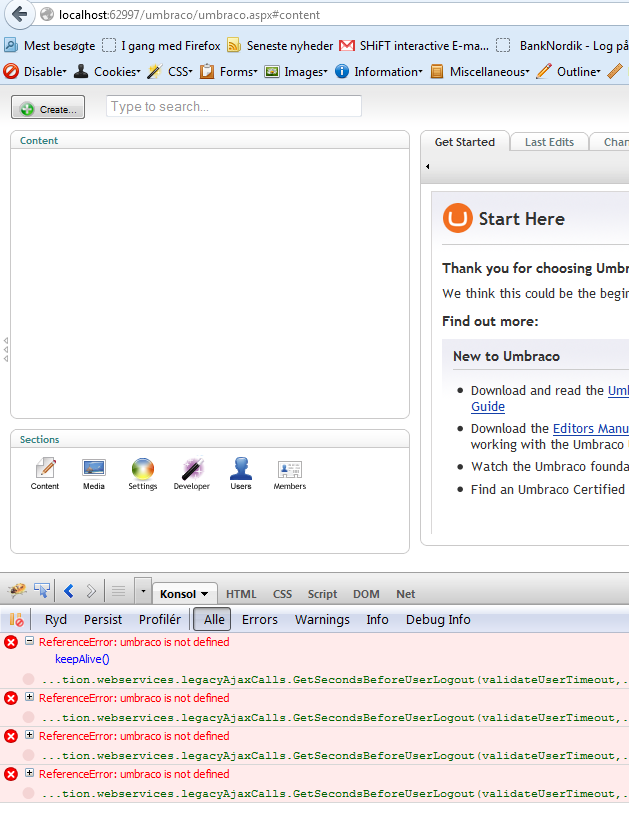
Task: Open the Konsol panel options dropdown
Action: tap(204, 594)
